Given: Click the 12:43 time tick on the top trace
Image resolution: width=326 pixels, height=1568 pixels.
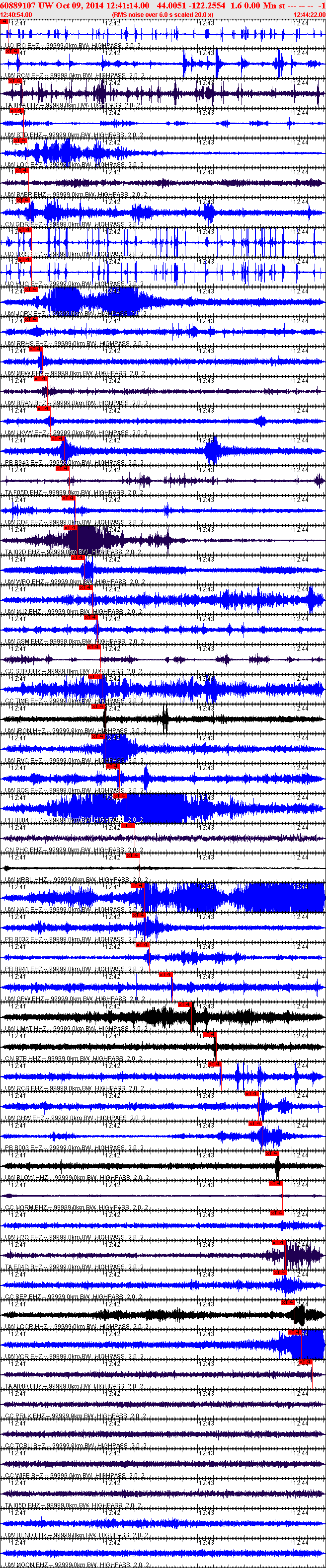Looking at the screenshot, I should [207, 23].
